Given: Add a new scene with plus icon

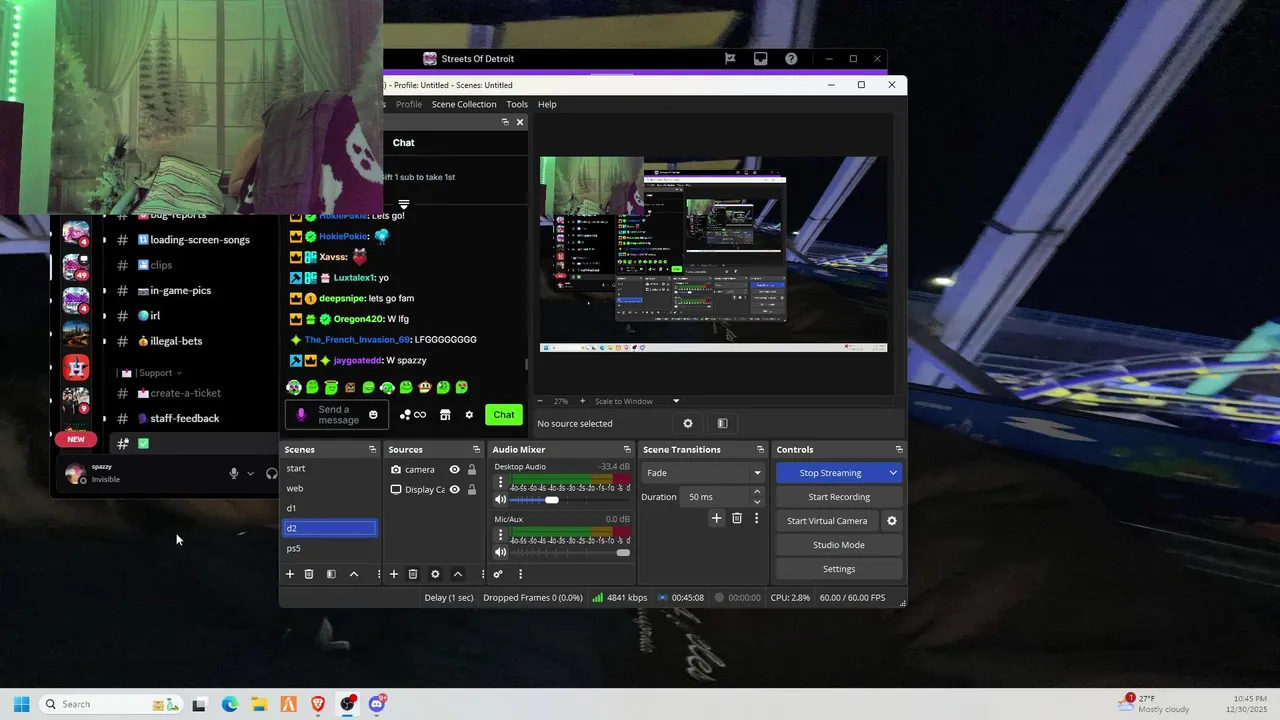Looking at the screenshot, I should pos(290,574).
